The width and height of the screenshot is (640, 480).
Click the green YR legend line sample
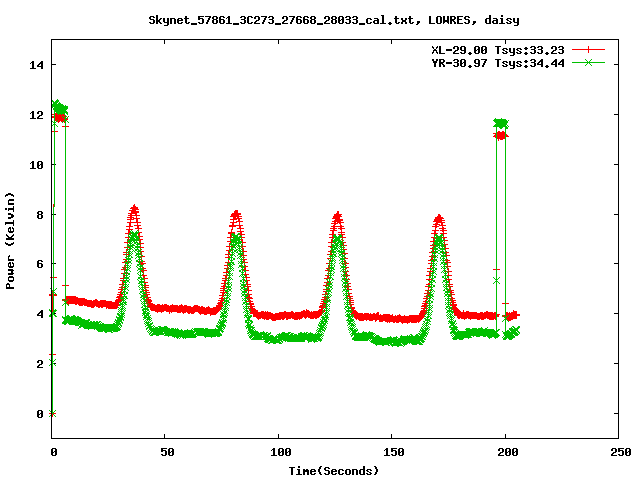[588, 63]
